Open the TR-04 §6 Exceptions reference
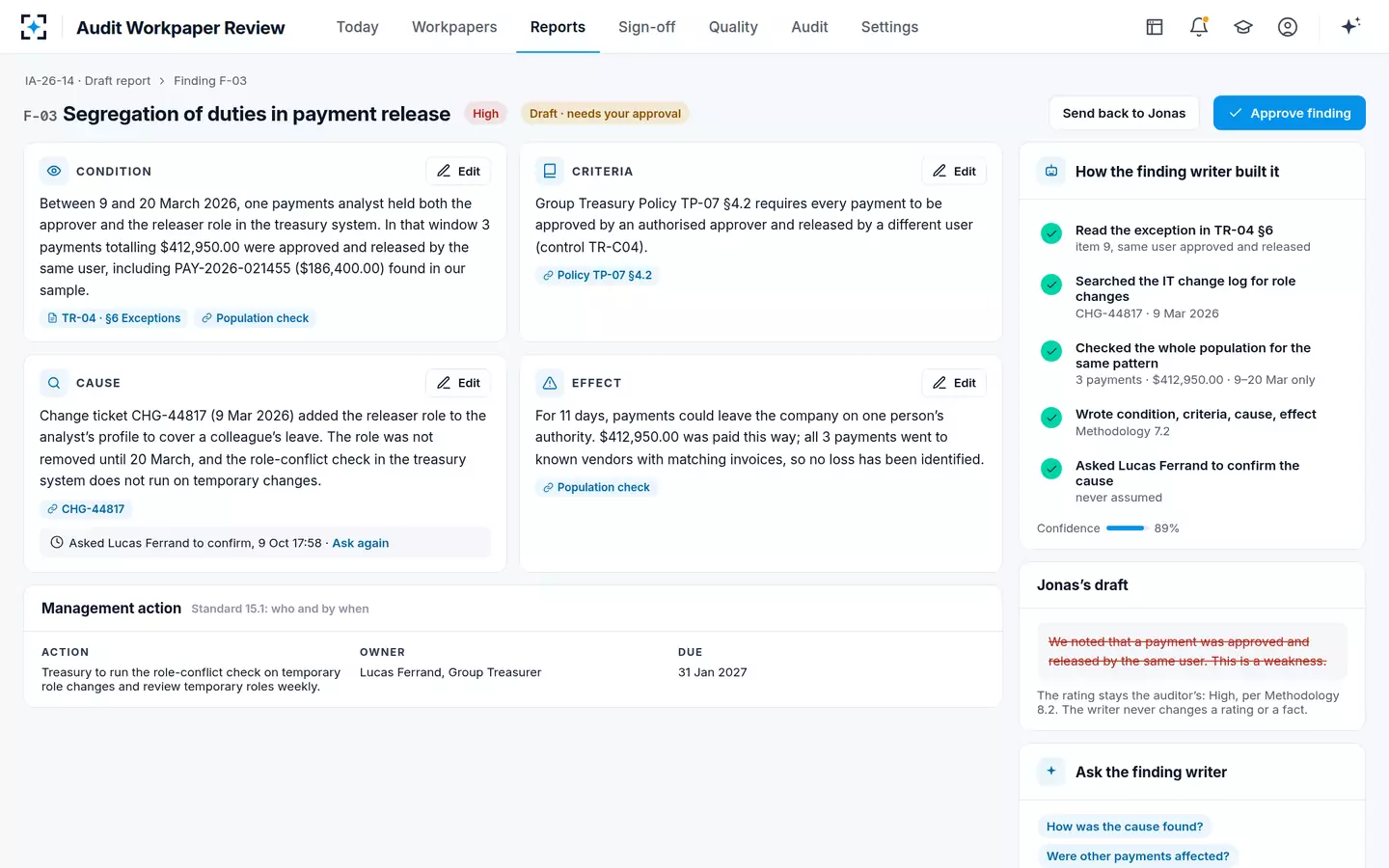The width and height of the screenshot is (1389, 868). [114, 318]
